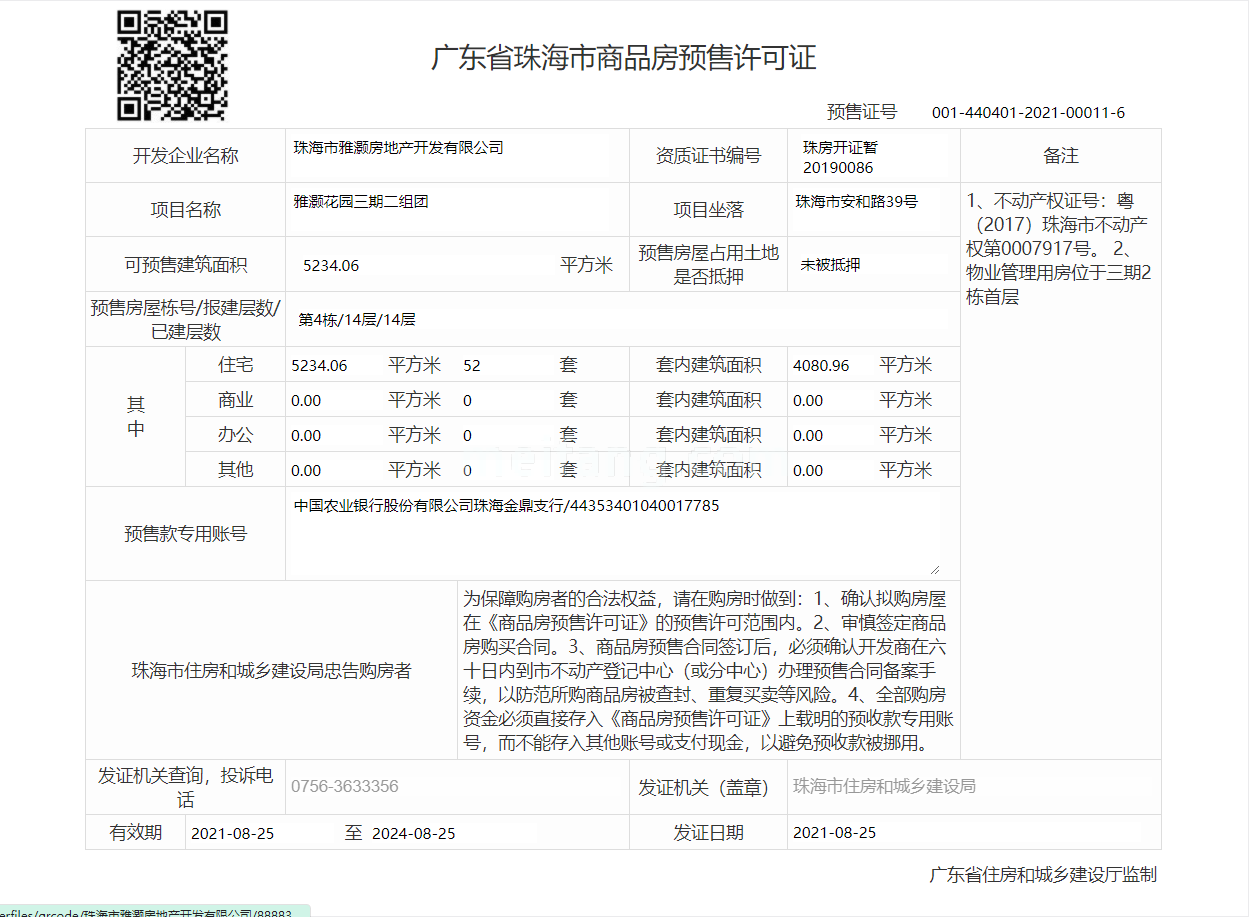Click the complaint phone field 0756-3633356
The width and height of the screenshot is (1249, 917).
[345, 786]
